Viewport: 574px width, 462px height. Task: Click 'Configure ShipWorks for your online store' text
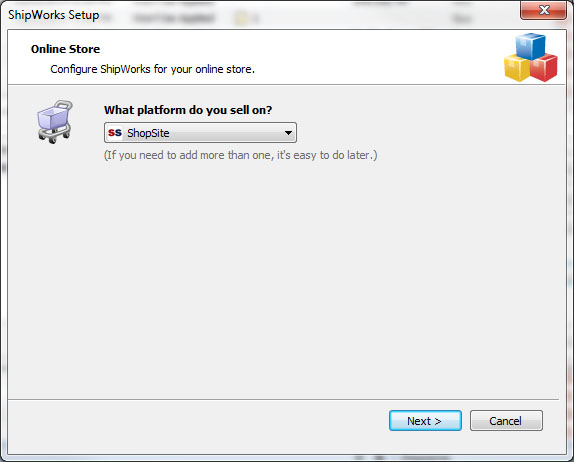pyautogui.click(x=152, y=69)
